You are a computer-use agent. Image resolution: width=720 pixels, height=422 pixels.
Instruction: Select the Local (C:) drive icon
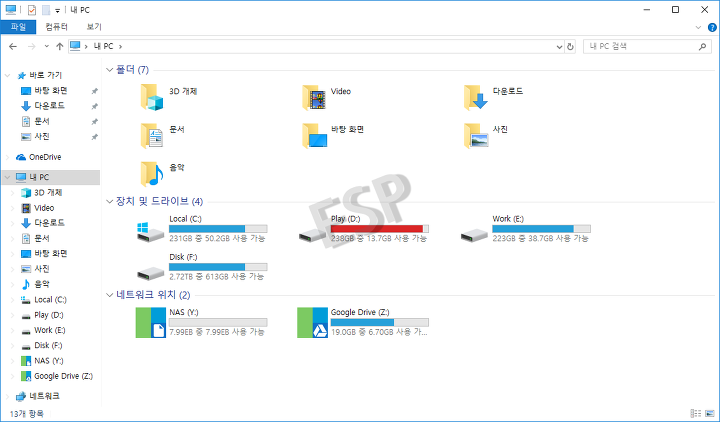tap(151, 232)
